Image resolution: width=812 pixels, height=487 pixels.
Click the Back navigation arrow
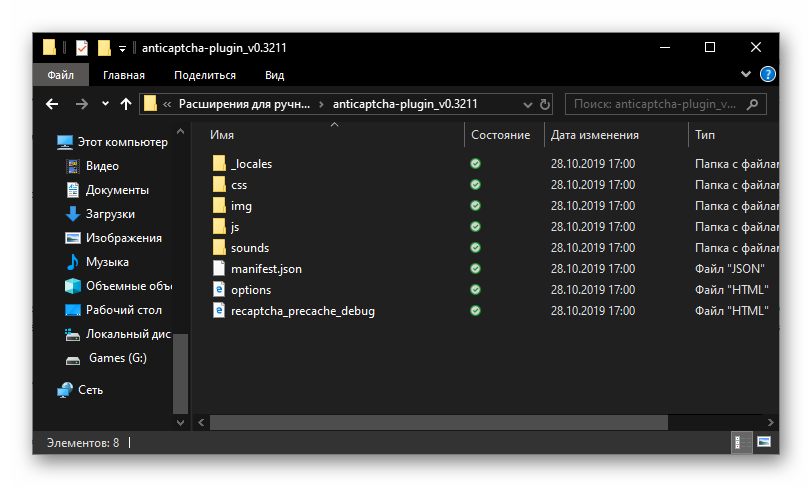[x=52, y=104]
